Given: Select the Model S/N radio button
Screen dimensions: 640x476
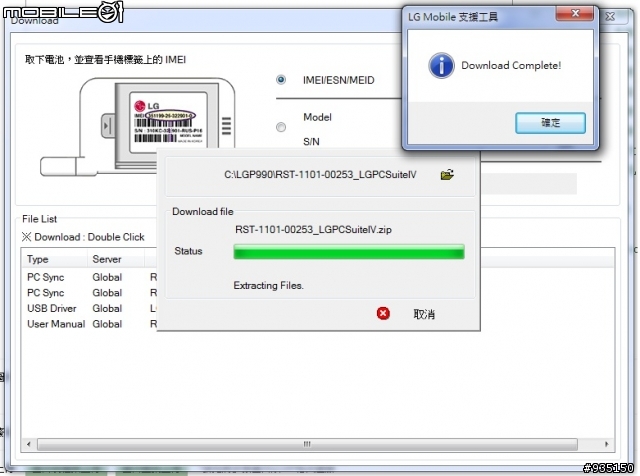Looking at the screenshot, I should (x=281, y=127).
